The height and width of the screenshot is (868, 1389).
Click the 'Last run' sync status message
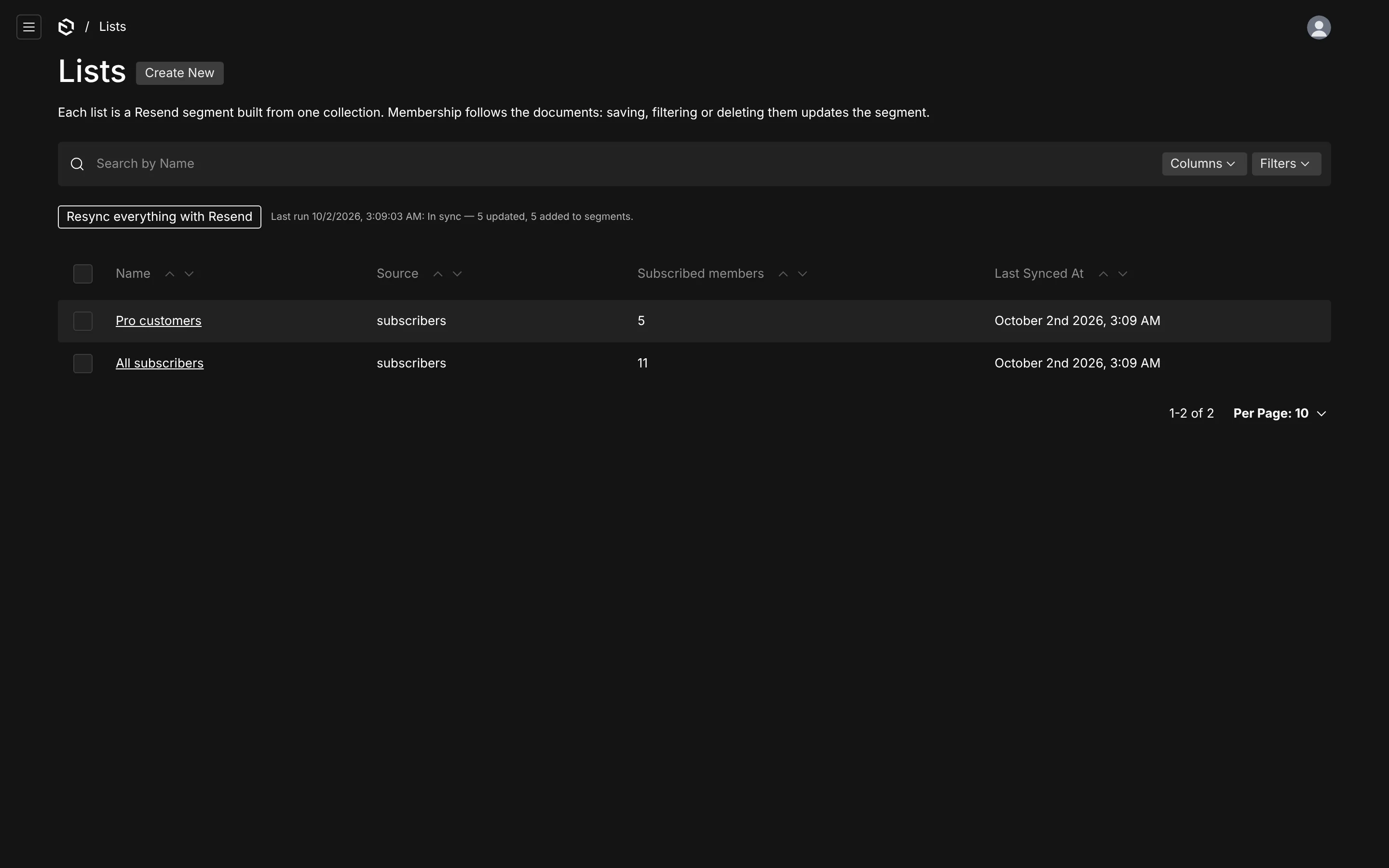[452, 217]
